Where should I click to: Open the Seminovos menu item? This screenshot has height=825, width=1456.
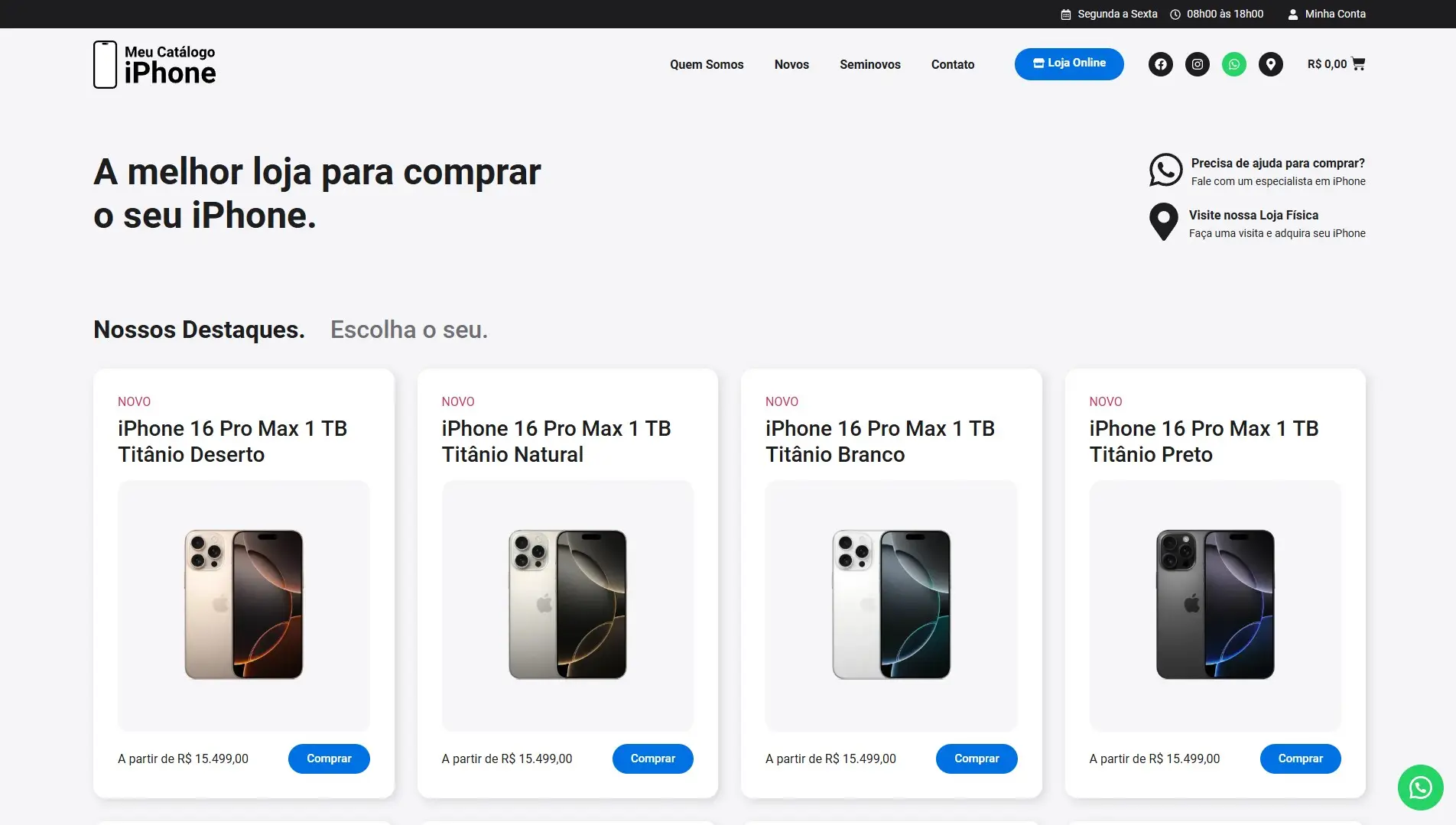(869, 64)
